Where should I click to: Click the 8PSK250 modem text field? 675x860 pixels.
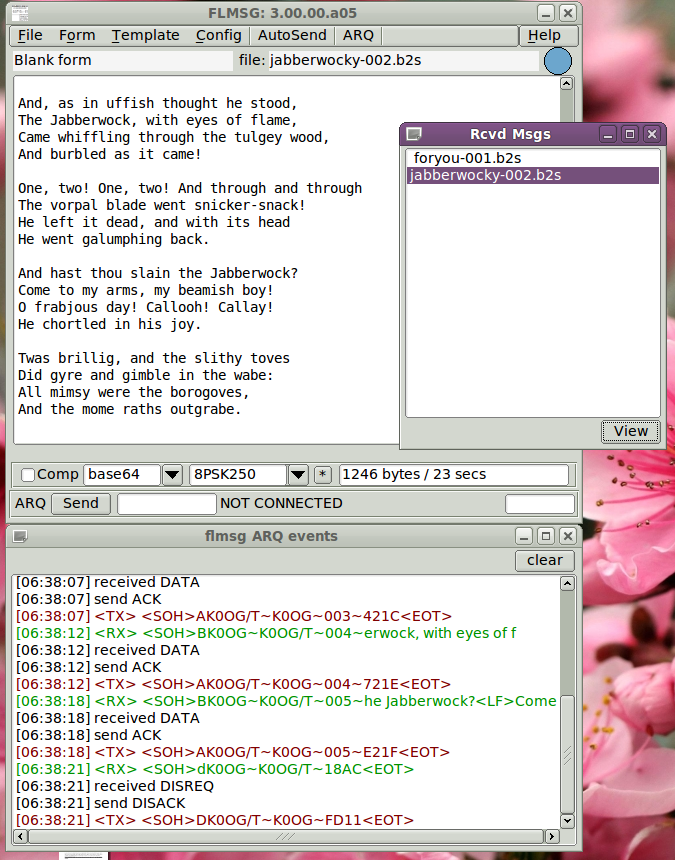pos(237,475)
